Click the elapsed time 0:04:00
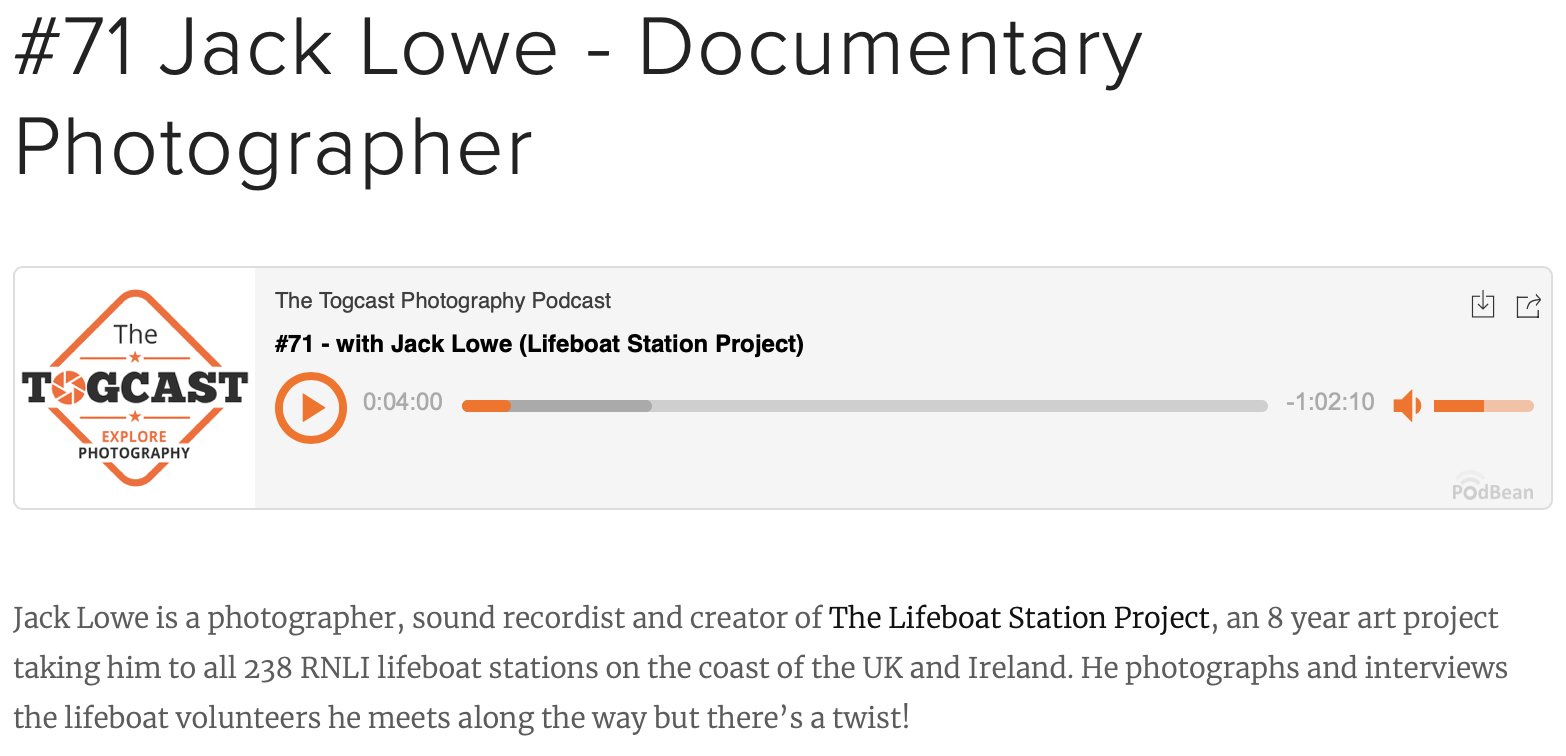The image size is (1566, 756). point(402,403)
